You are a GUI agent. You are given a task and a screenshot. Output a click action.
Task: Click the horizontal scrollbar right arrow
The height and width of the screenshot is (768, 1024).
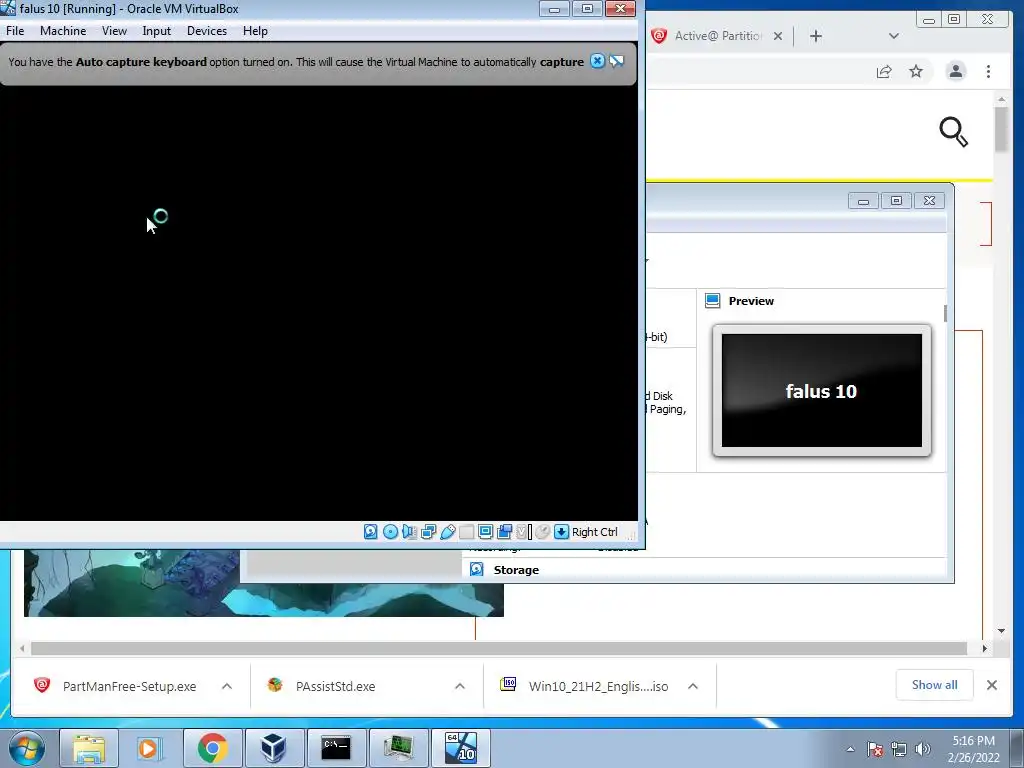coord(985,648)
